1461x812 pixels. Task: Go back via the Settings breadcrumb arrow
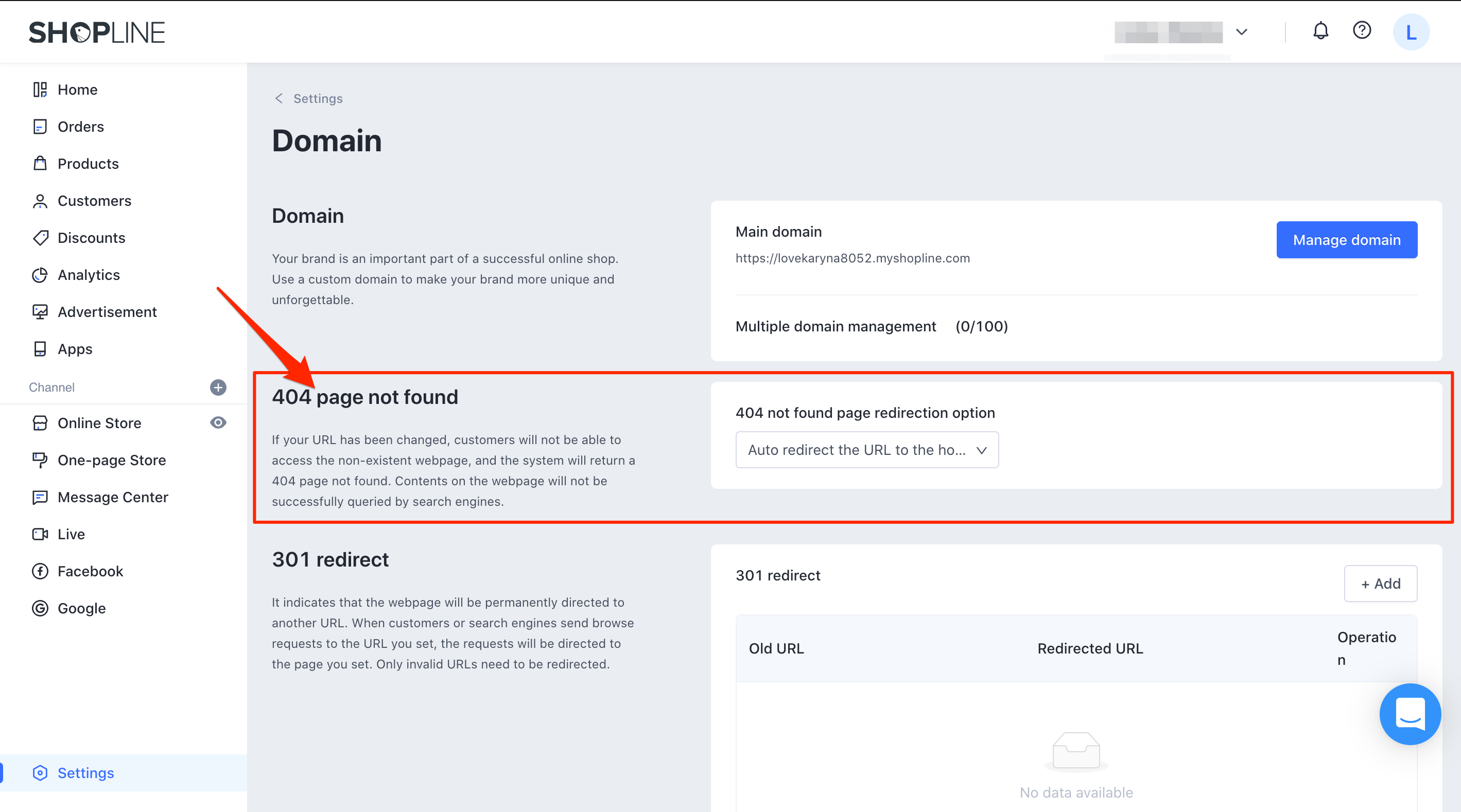(x=279, y=99)
